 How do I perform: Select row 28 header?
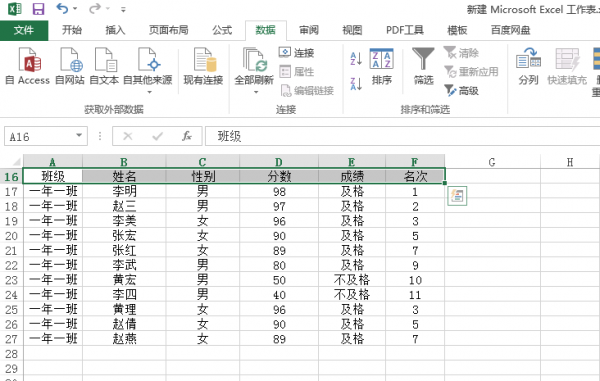(x=11, y=353)
